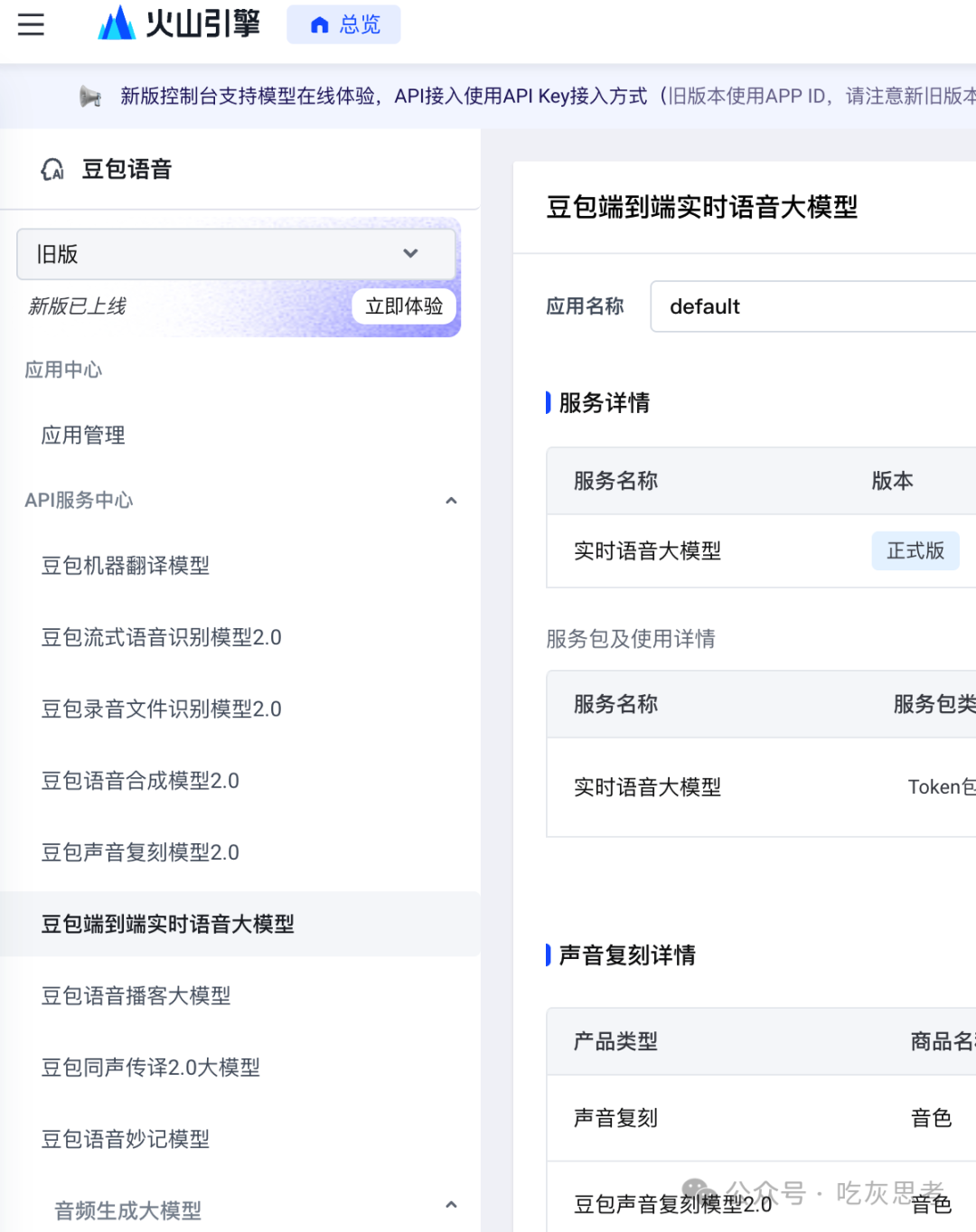The width and height of the screenshot is (976, 1232).
Task: Select 豆包语音妙记模型 menu item
Action: (x=126, y=1139)
